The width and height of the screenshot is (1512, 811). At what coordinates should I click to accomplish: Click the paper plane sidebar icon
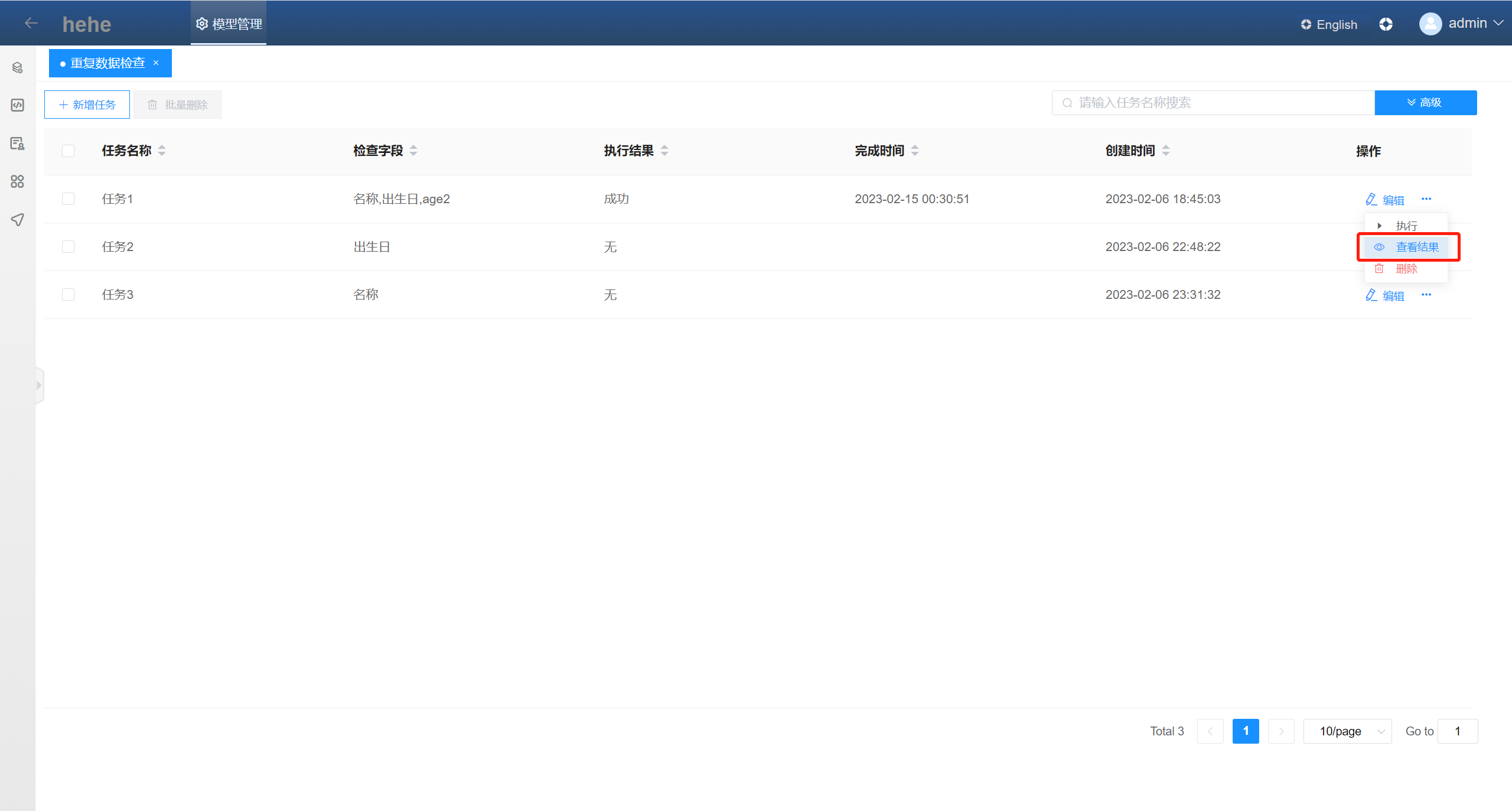tap(17, 220)
